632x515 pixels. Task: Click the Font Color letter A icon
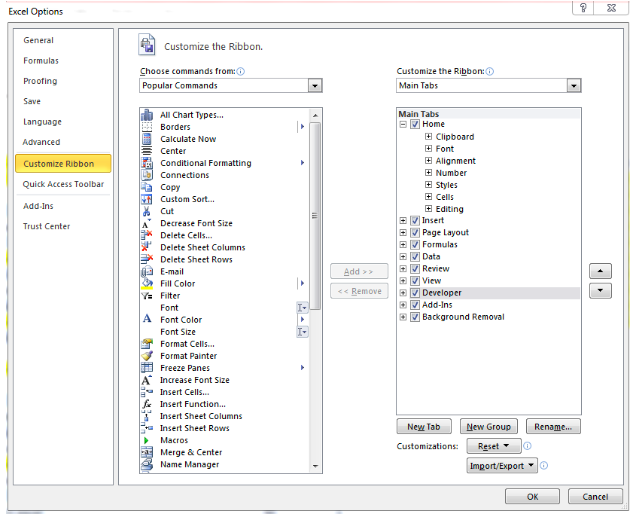147,320
